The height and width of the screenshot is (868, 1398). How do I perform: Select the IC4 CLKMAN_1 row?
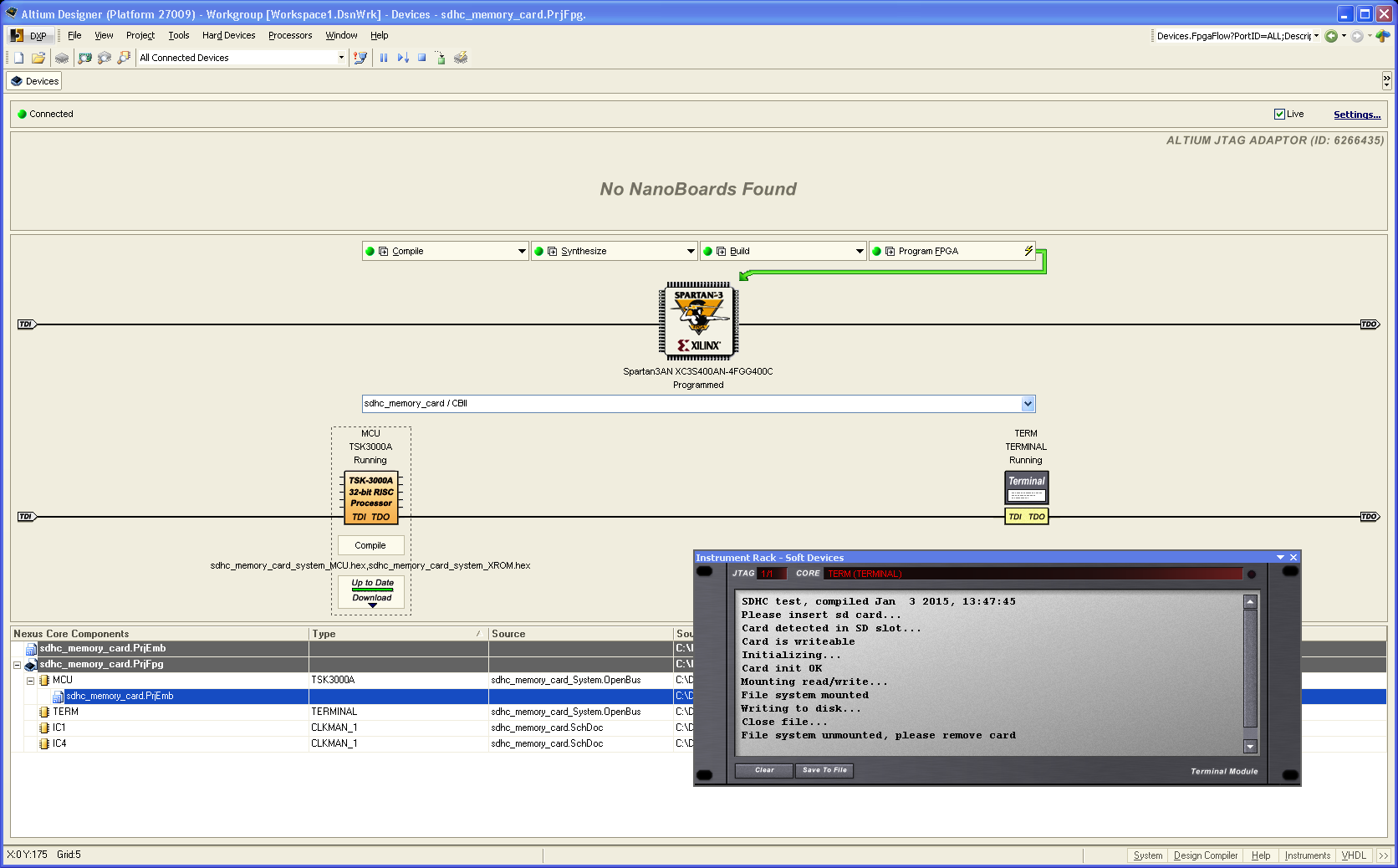(351, 744)
